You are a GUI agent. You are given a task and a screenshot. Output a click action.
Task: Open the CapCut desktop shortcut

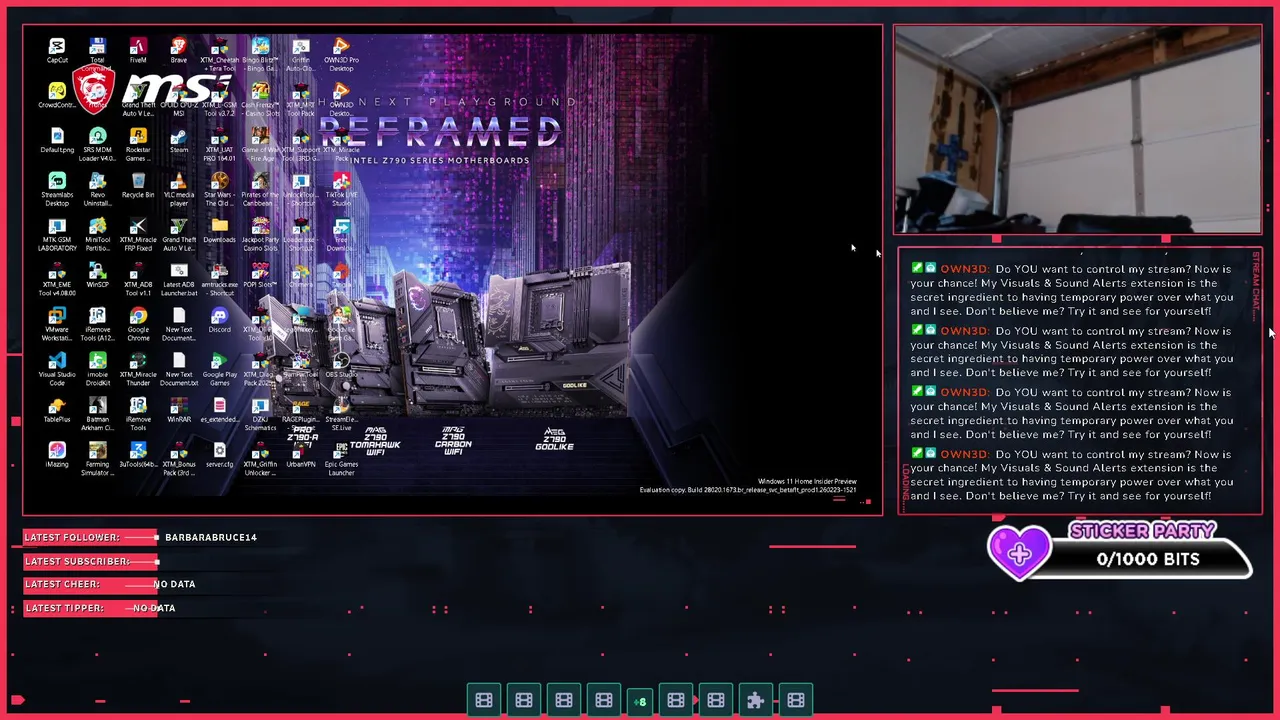[x=57, y=51]
